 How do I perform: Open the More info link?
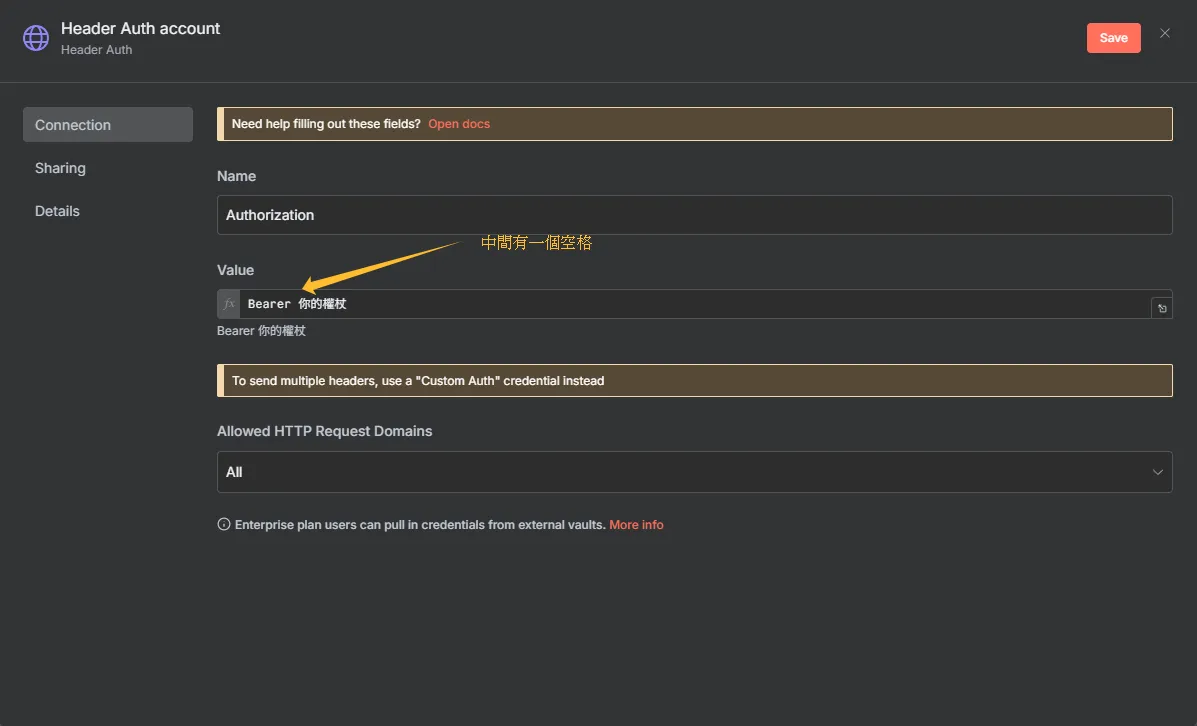(x=636, y=524)
